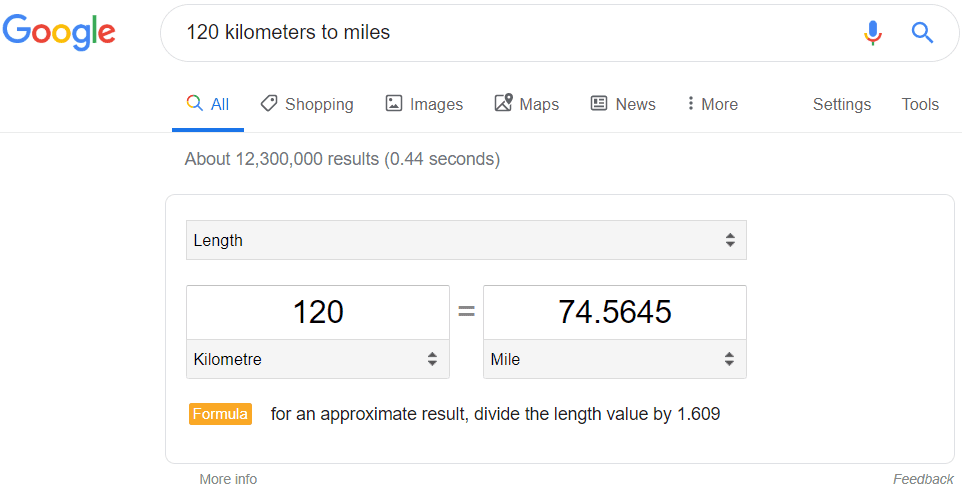Start voice search with microphone icon
The height and width of the screenshot is (502, 962).
coord(872,33)
